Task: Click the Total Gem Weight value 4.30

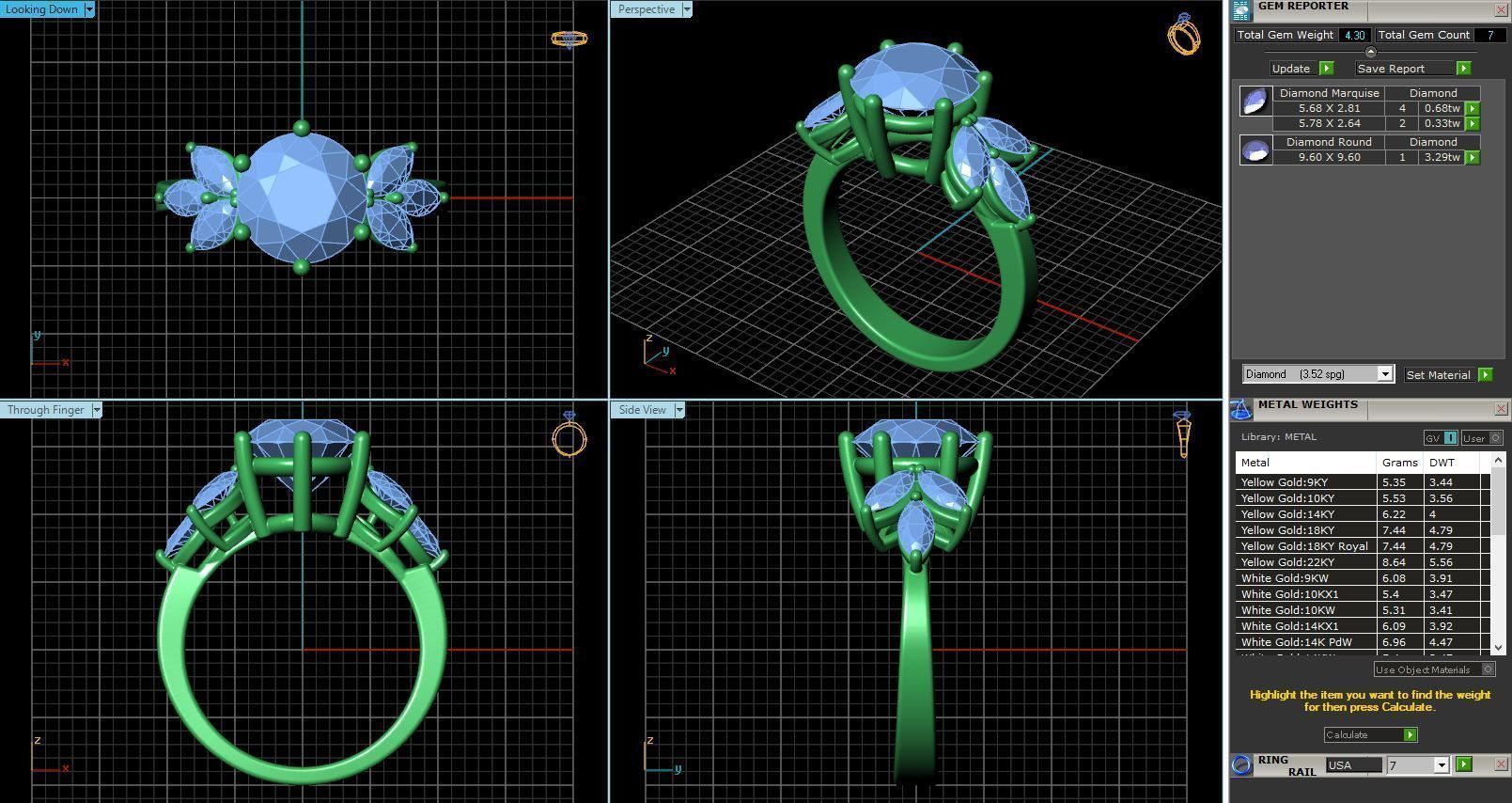Action: click(x=1354, y=35)
